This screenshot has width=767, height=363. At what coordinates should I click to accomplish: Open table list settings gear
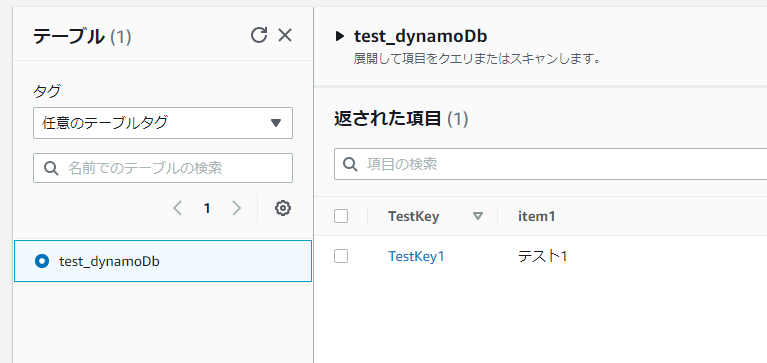(283, 208)
